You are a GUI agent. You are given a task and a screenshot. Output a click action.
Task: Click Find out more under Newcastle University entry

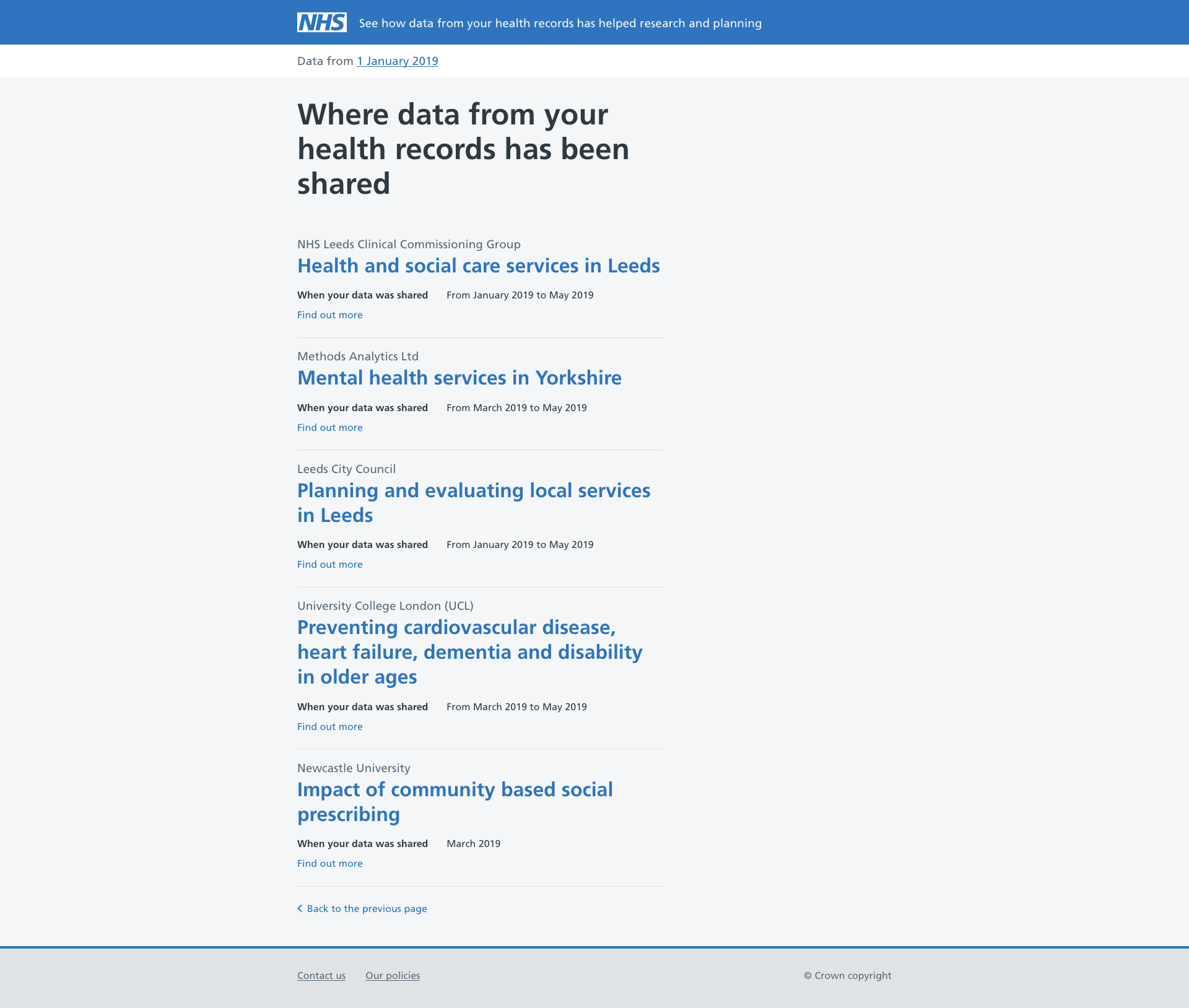coord(329,863)
